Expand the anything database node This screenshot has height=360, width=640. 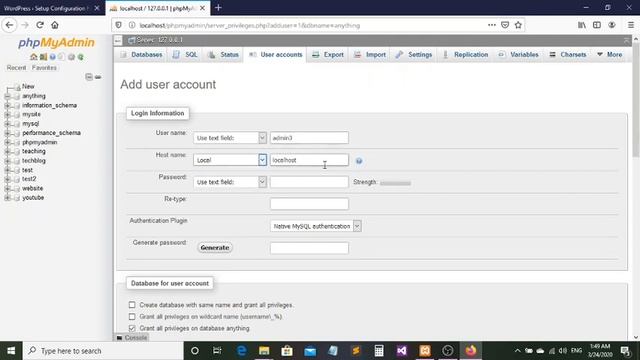7,96
